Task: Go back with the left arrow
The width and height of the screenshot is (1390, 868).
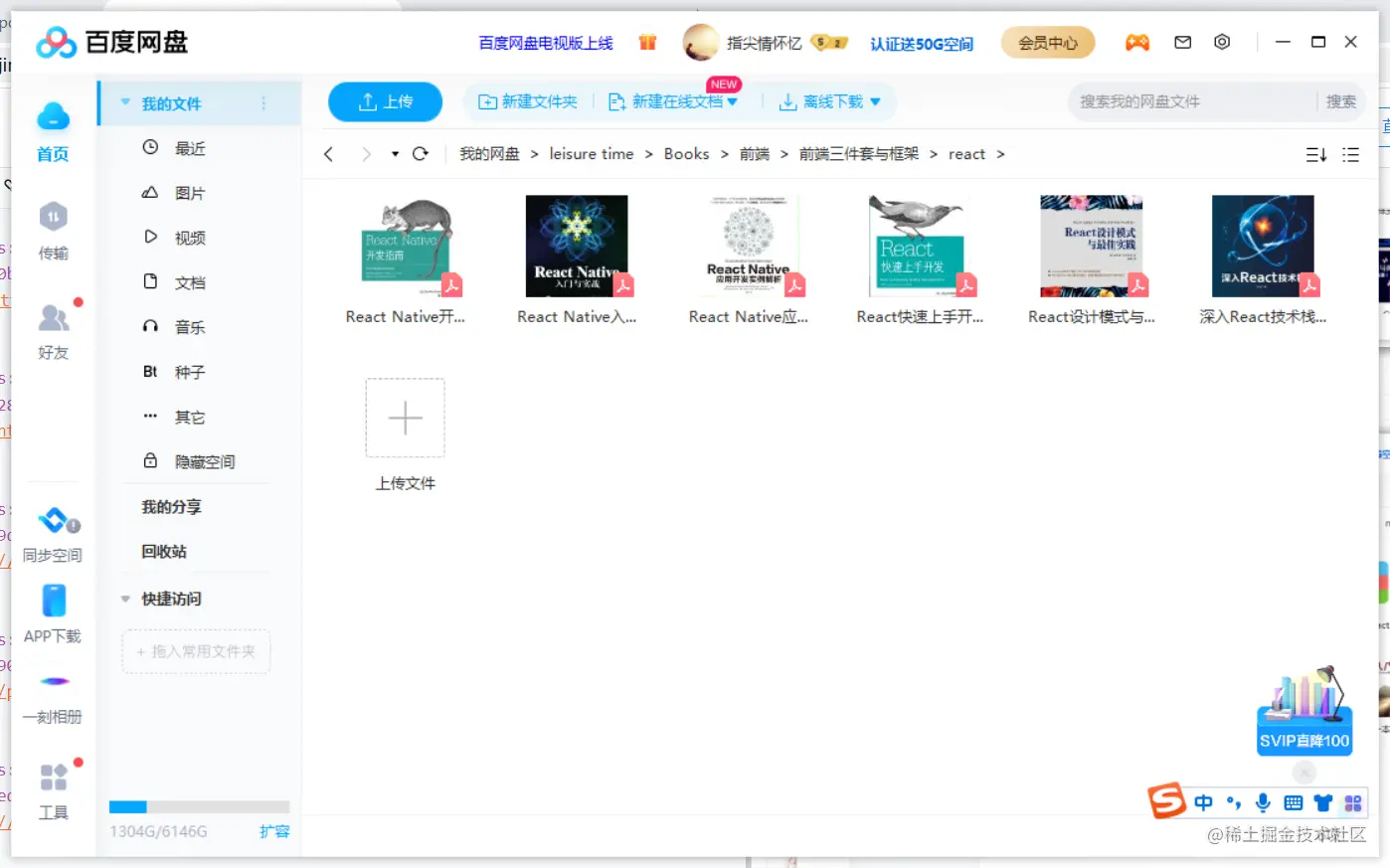Action: [x=329, y=154]
